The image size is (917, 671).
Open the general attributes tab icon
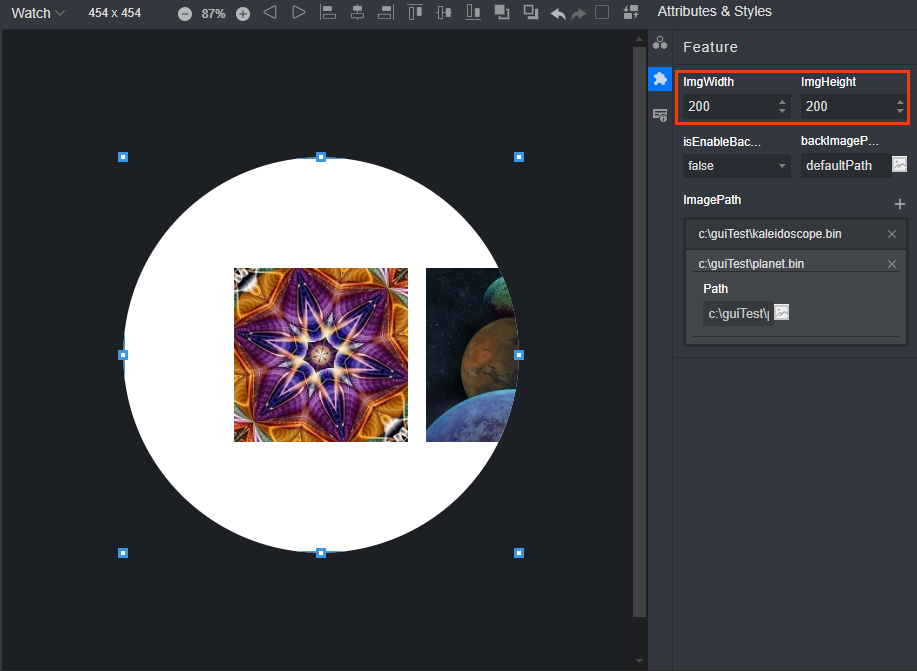660,43
